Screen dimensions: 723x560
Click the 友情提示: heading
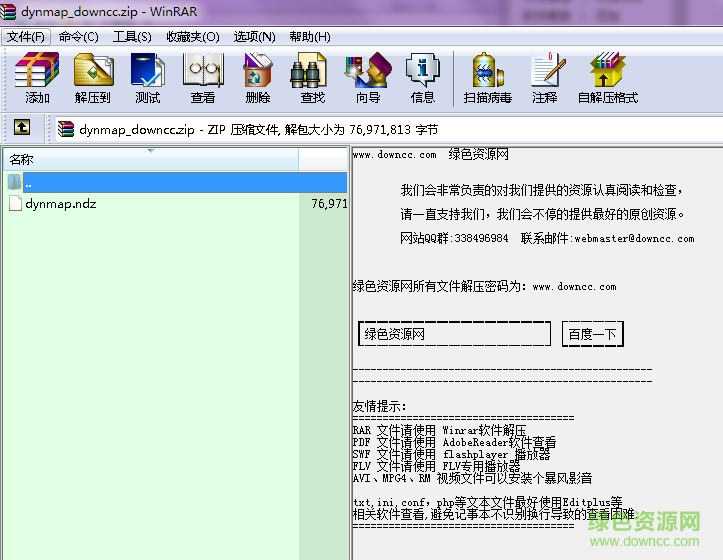(x=379, y=406)
